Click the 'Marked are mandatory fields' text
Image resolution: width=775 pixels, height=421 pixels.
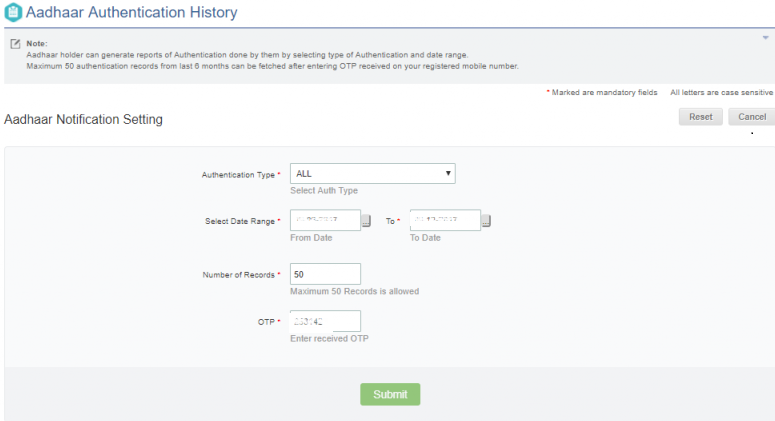(604, 92)
